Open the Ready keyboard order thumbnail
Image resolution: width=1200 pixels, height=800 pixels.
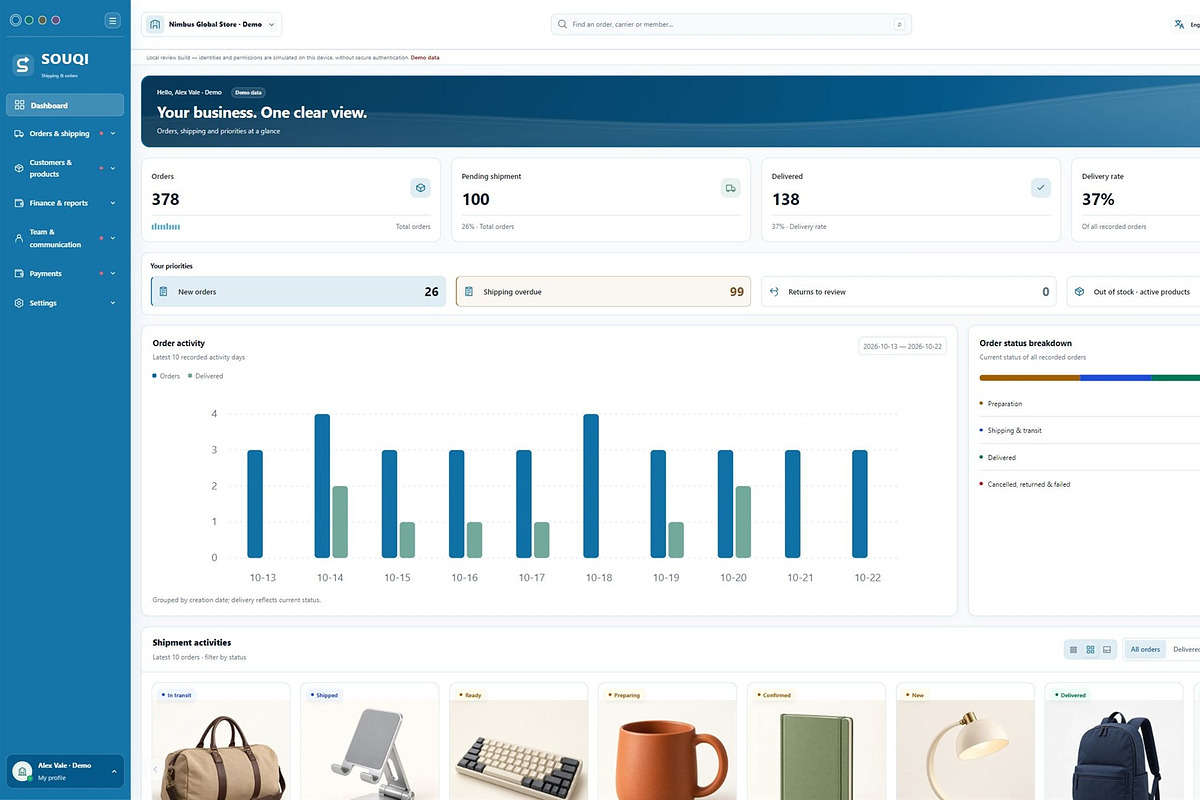pyautogui.click(x=518, y=750)
